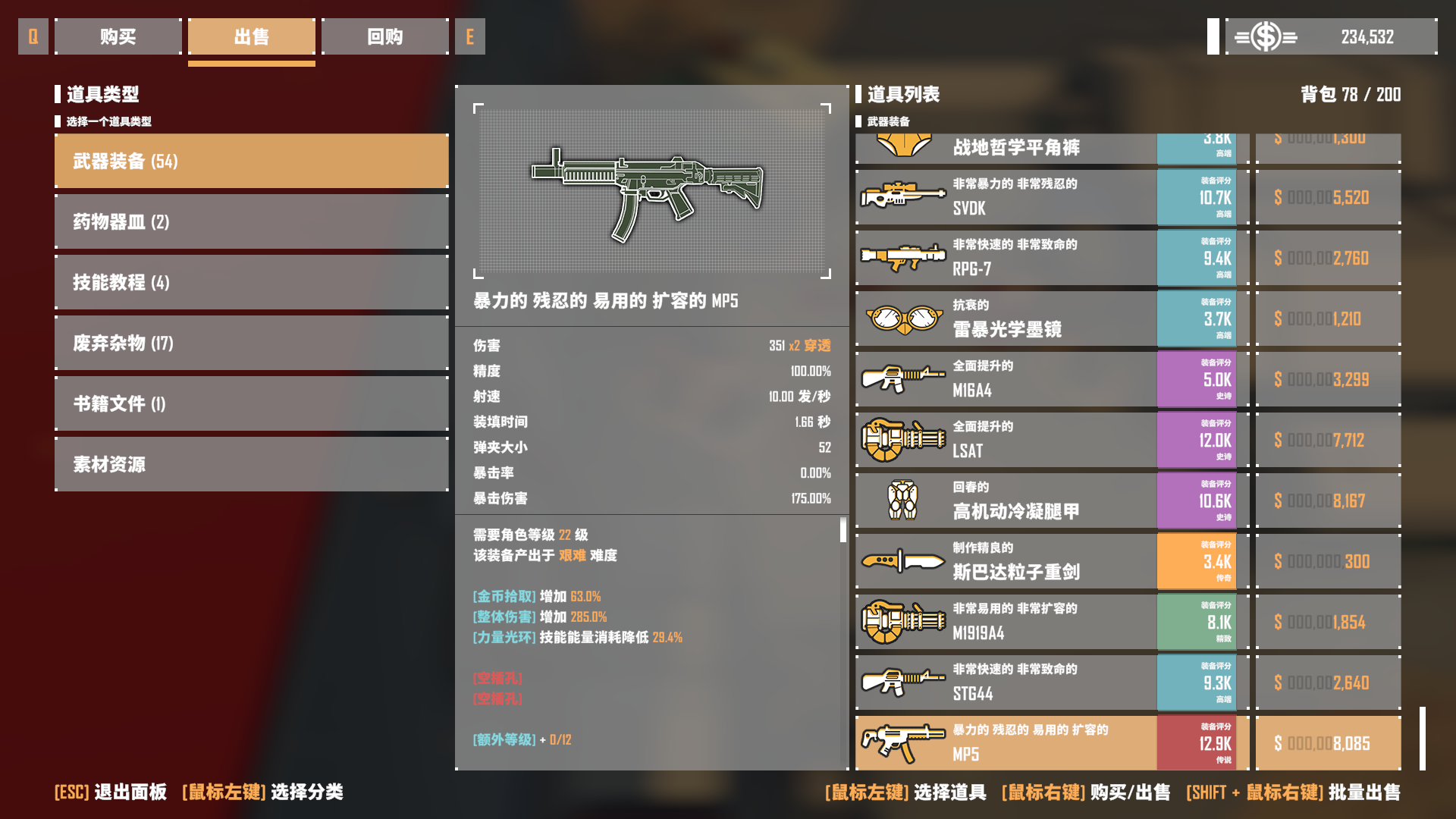Select the 斯巴达粒子重剑 sword icon
Screen dimensions: 1456x819
[x=902, y=561]
